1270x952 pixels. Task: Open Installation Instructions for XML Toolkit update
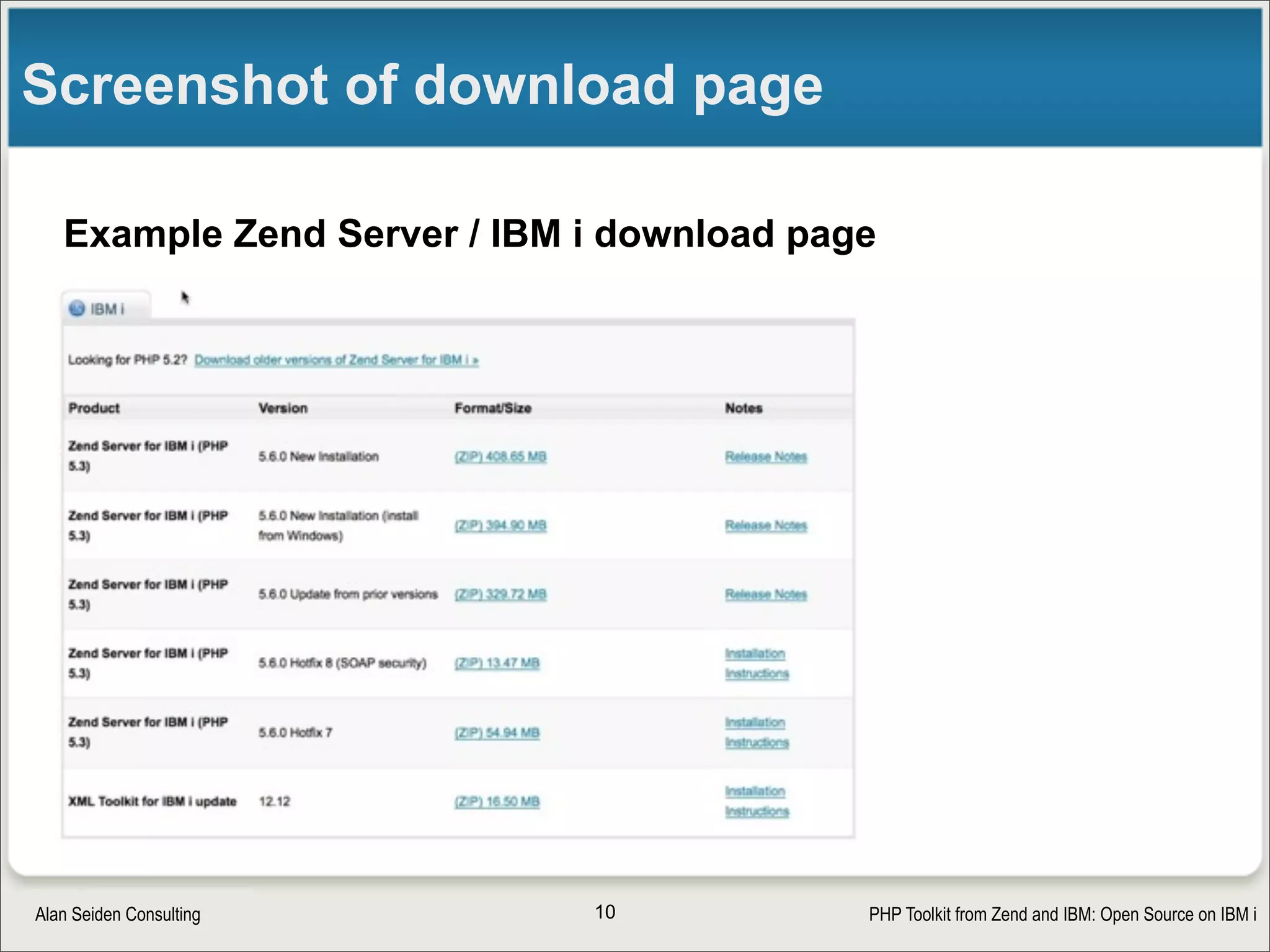(757, 801)
